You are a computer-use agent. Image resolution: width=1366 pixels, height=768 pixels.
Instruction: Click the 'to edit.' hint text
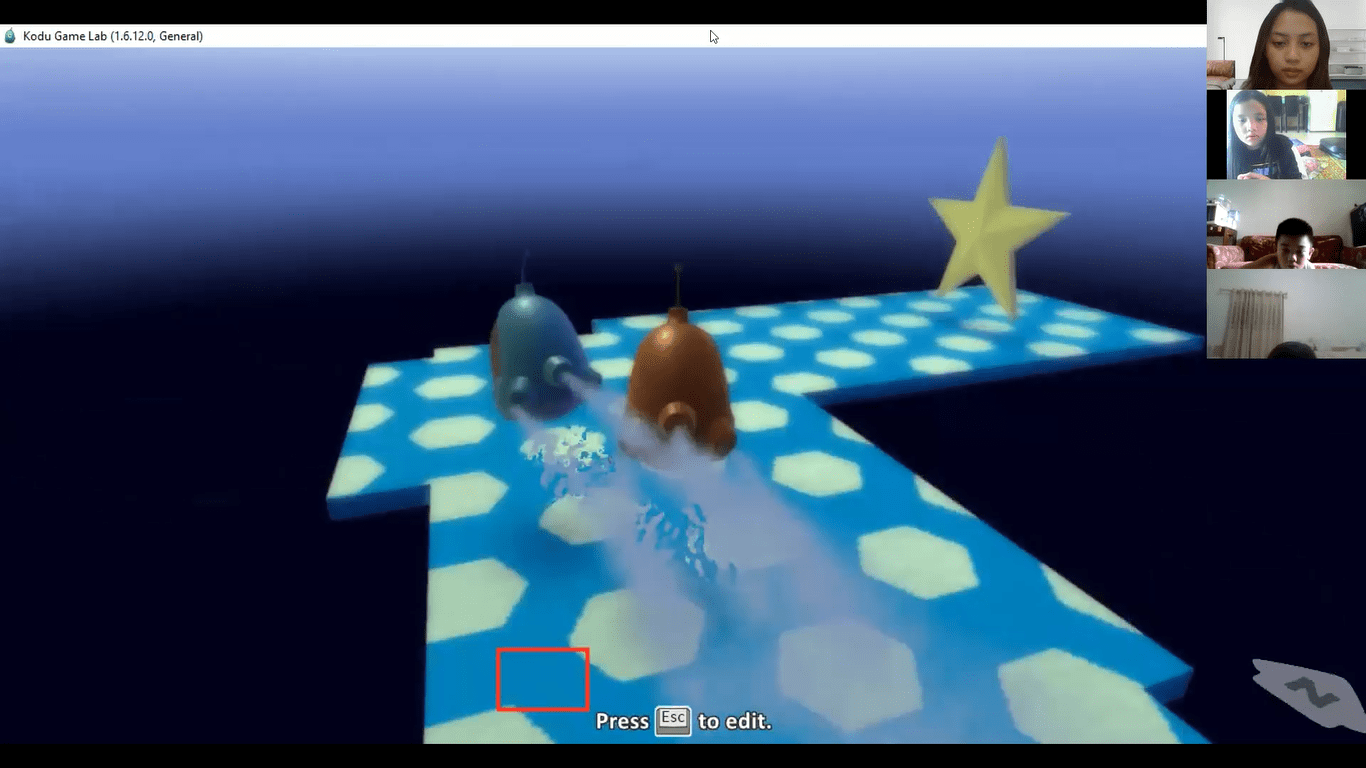click(735, 721)
